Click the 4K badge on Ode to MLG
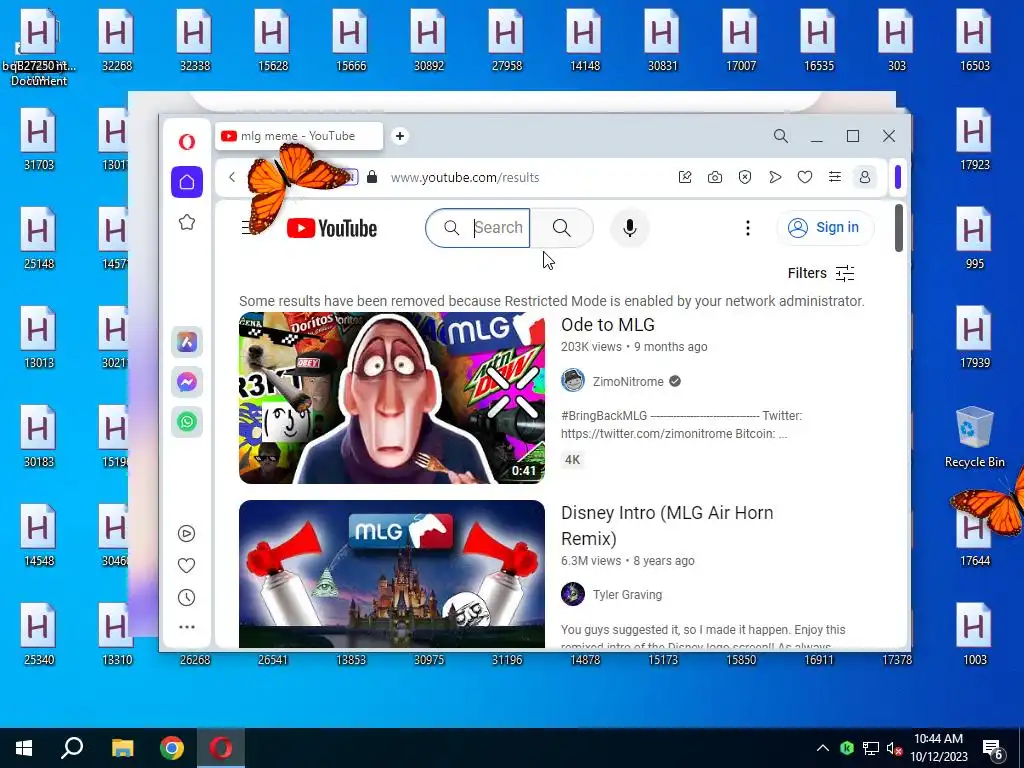 point(573,460)
